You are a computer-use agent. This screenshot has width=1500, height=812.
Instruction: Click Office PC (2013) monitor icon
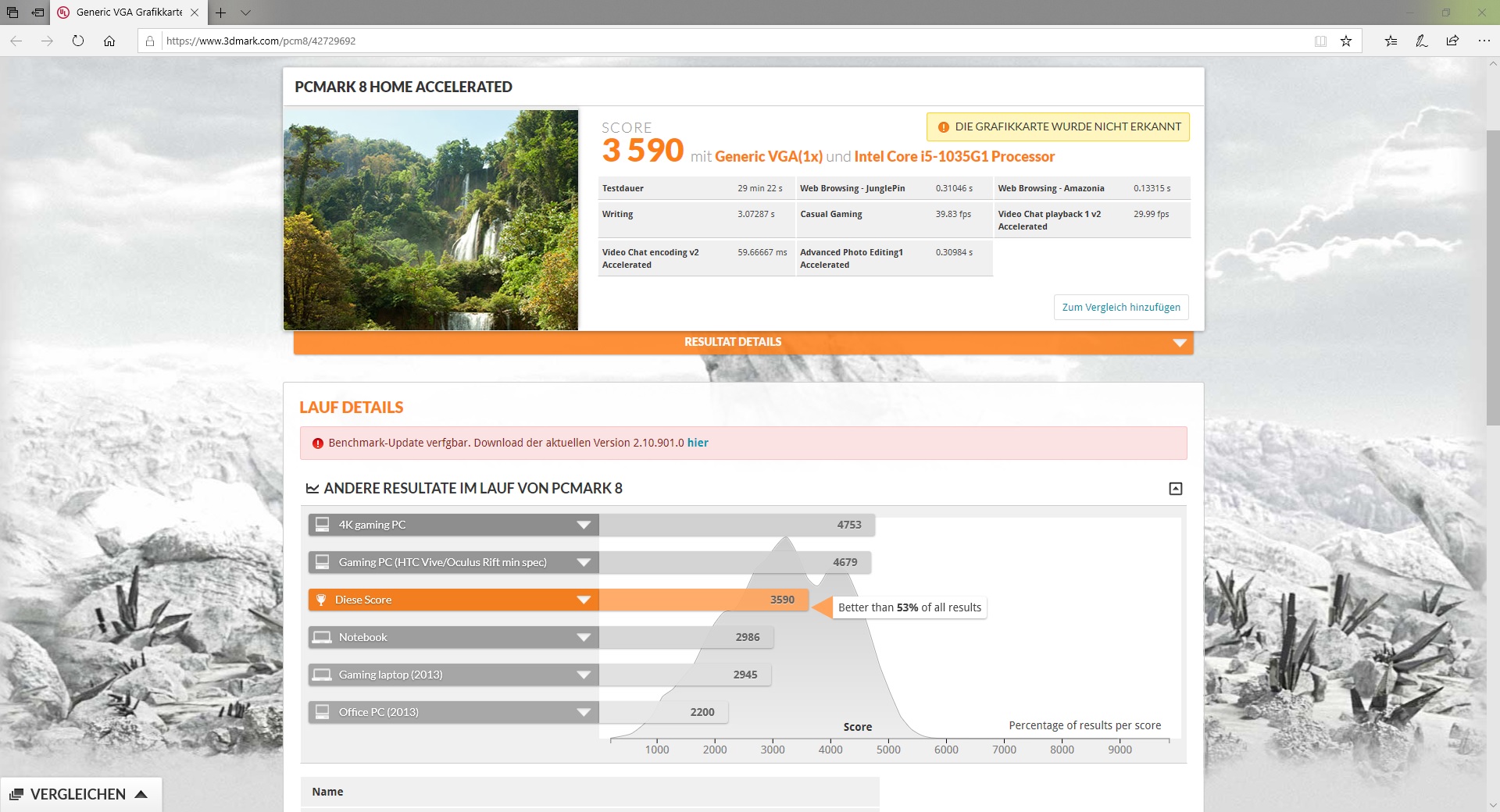pyautogui.click(x=322, y=712)
